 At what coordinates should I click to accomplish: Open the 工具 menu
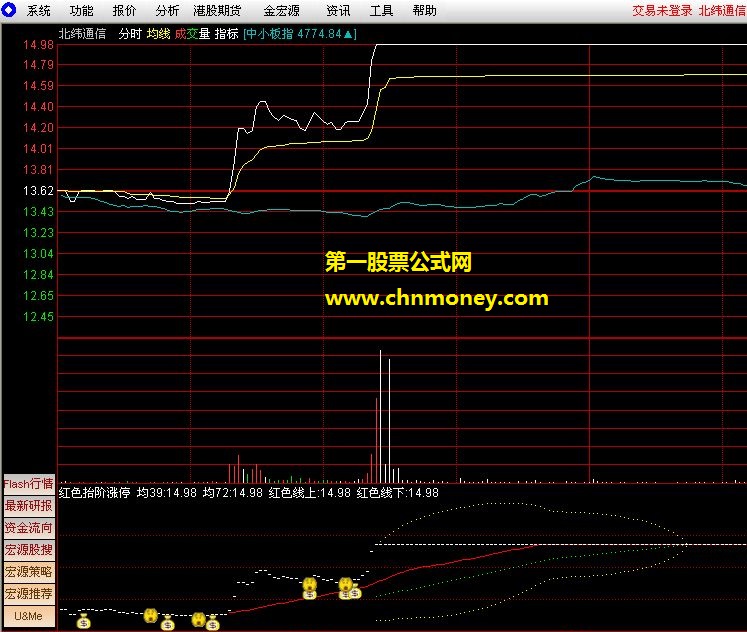point(382,10)
